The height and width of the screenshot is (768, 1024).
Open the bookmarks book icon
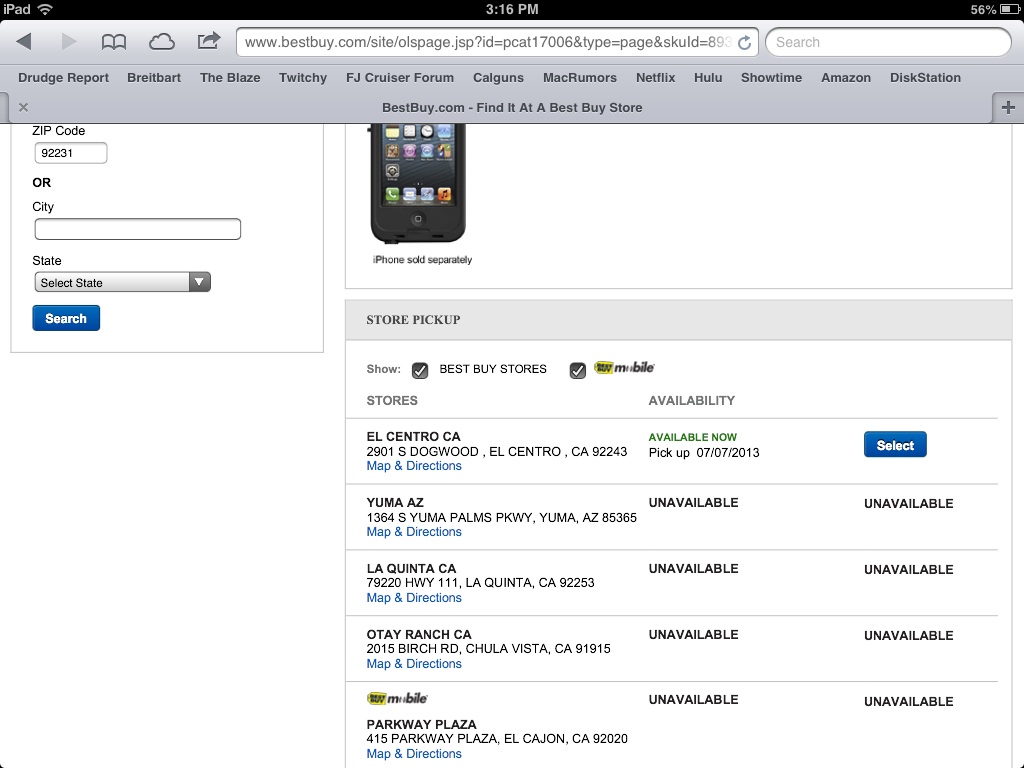(x=114, y=42)
